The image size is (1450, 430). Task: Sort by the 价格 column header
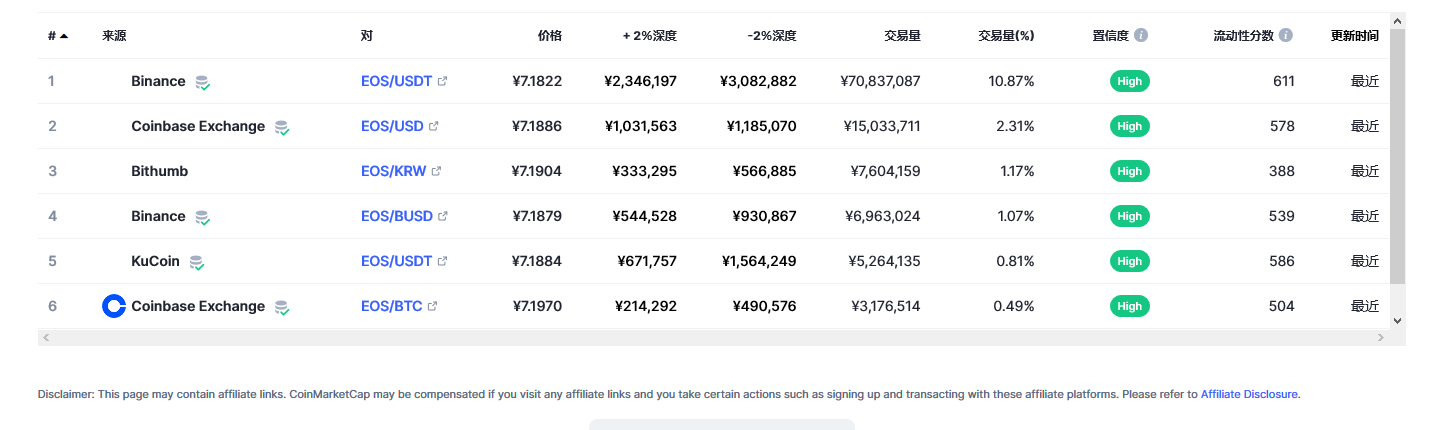pos(549,35)
